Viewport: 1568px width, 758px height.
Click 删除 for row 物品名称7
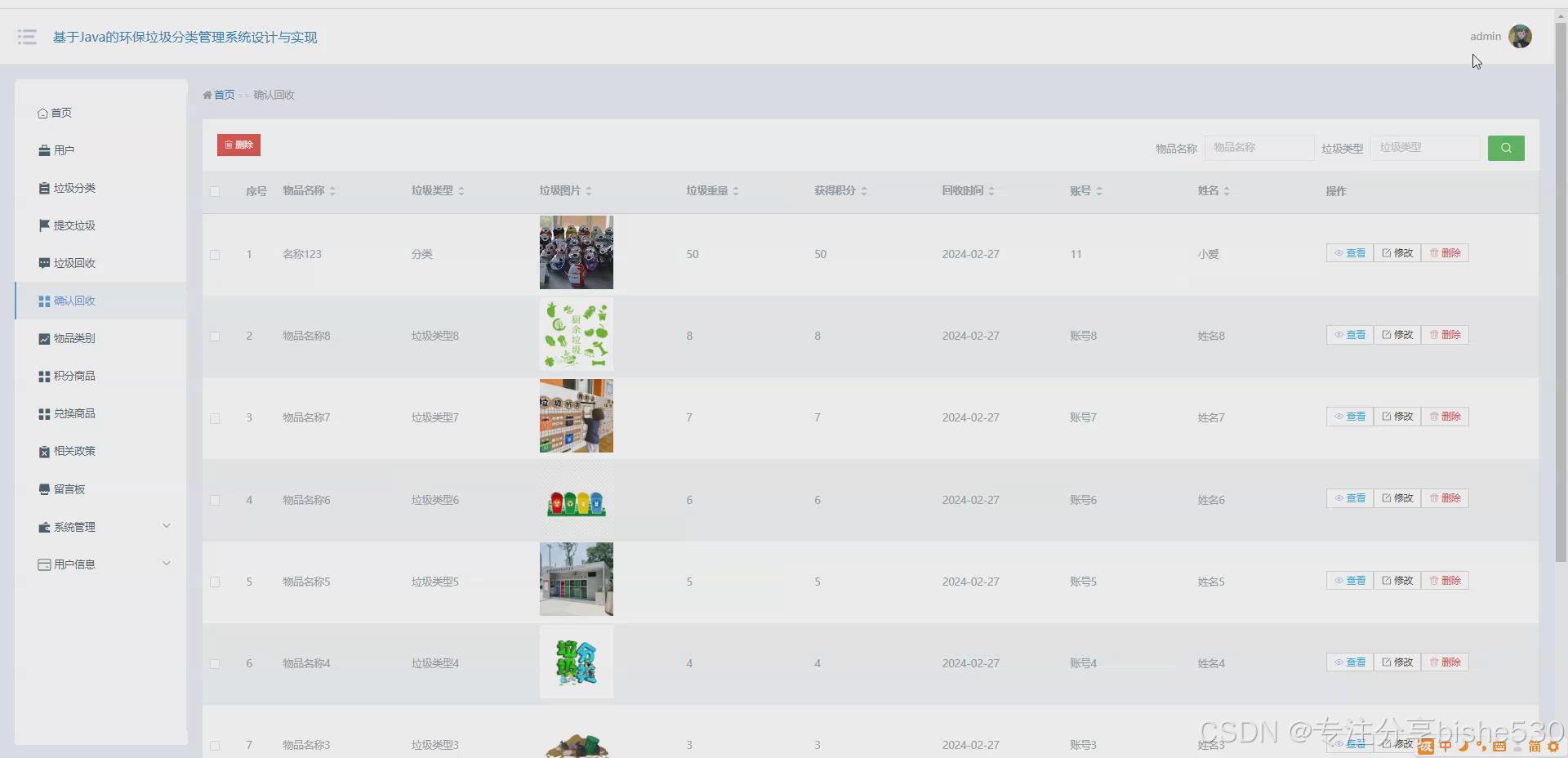pos(1445,417)
